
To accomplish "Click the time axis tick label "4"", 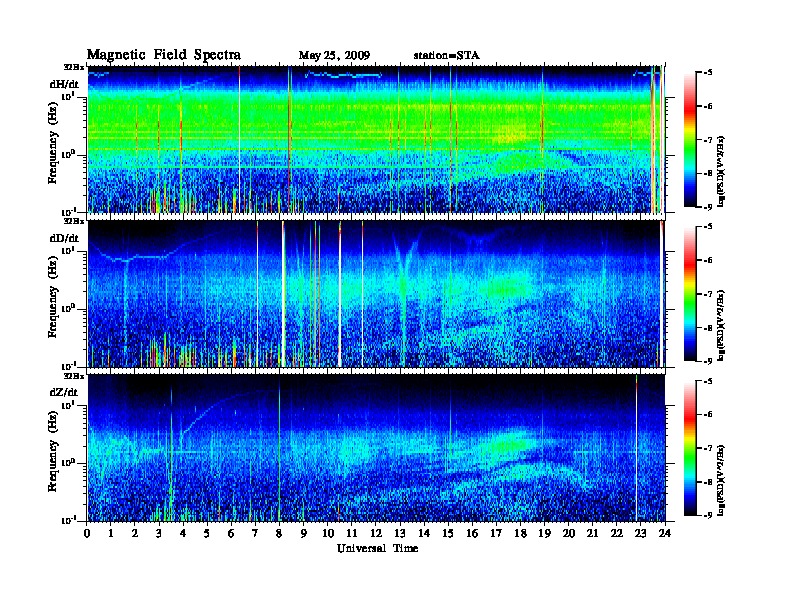I will pyautogui.click(x=183, y=533).
